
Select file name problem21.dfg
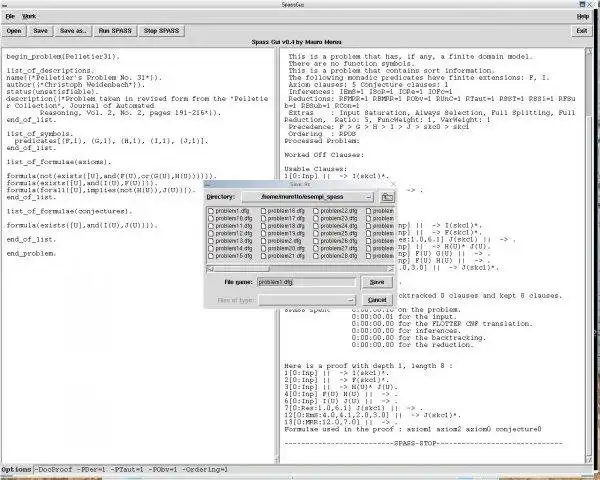[286, 256]
